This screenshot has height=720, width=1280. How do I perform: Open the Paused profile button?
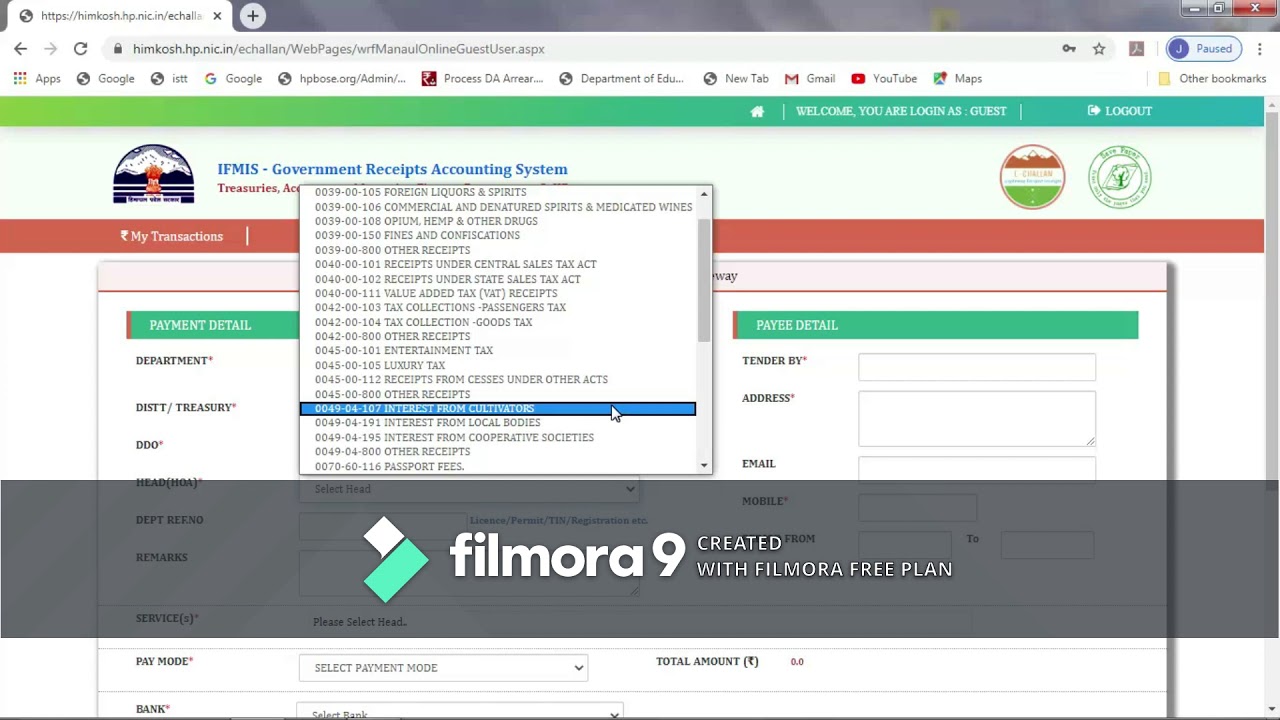point(1204,48)
